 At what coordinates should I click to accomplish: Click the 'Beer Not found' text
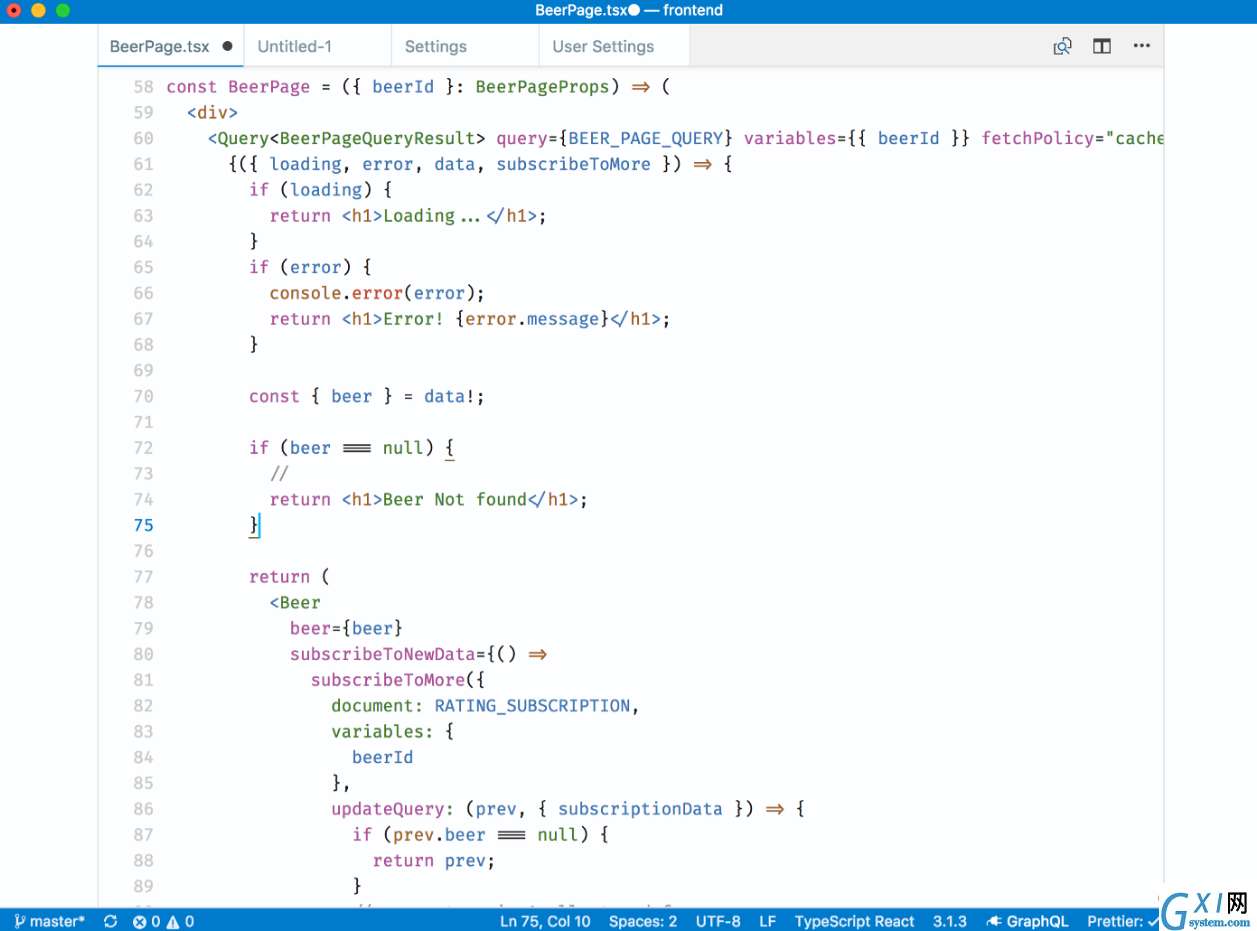click(455, 499)
